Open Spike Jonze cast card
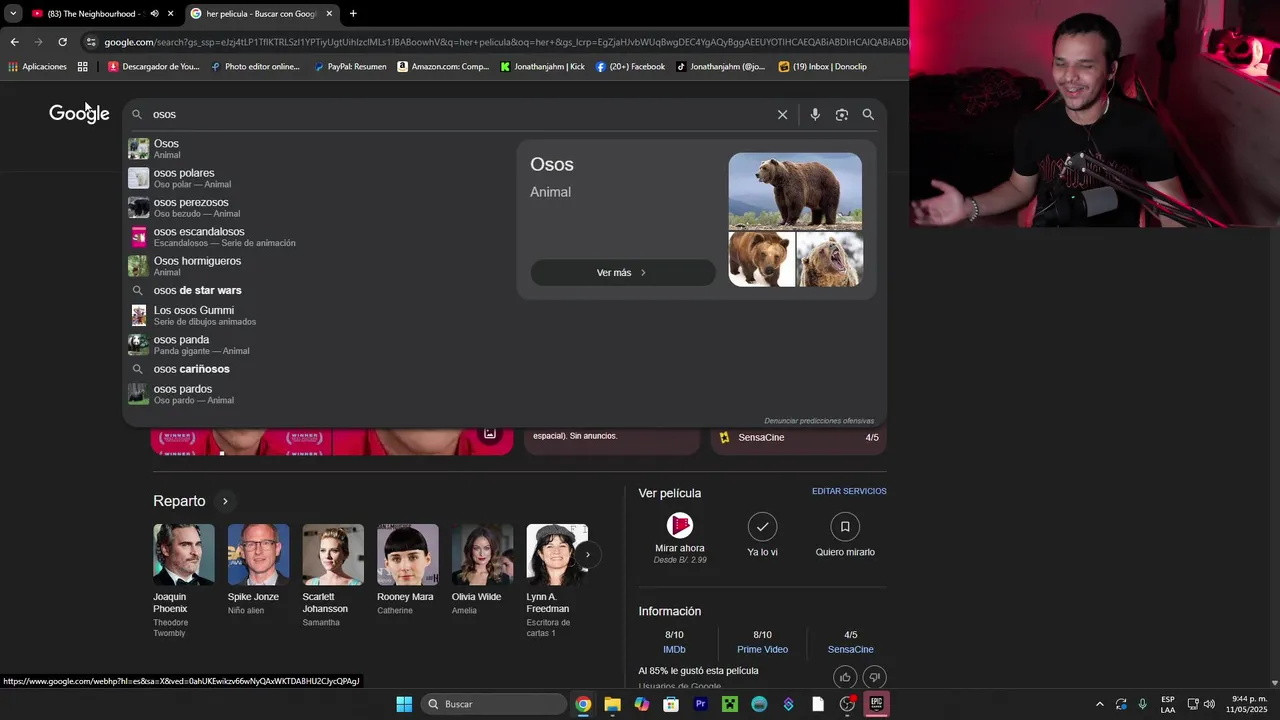1280x720 pixels. [x=258, y=570]
